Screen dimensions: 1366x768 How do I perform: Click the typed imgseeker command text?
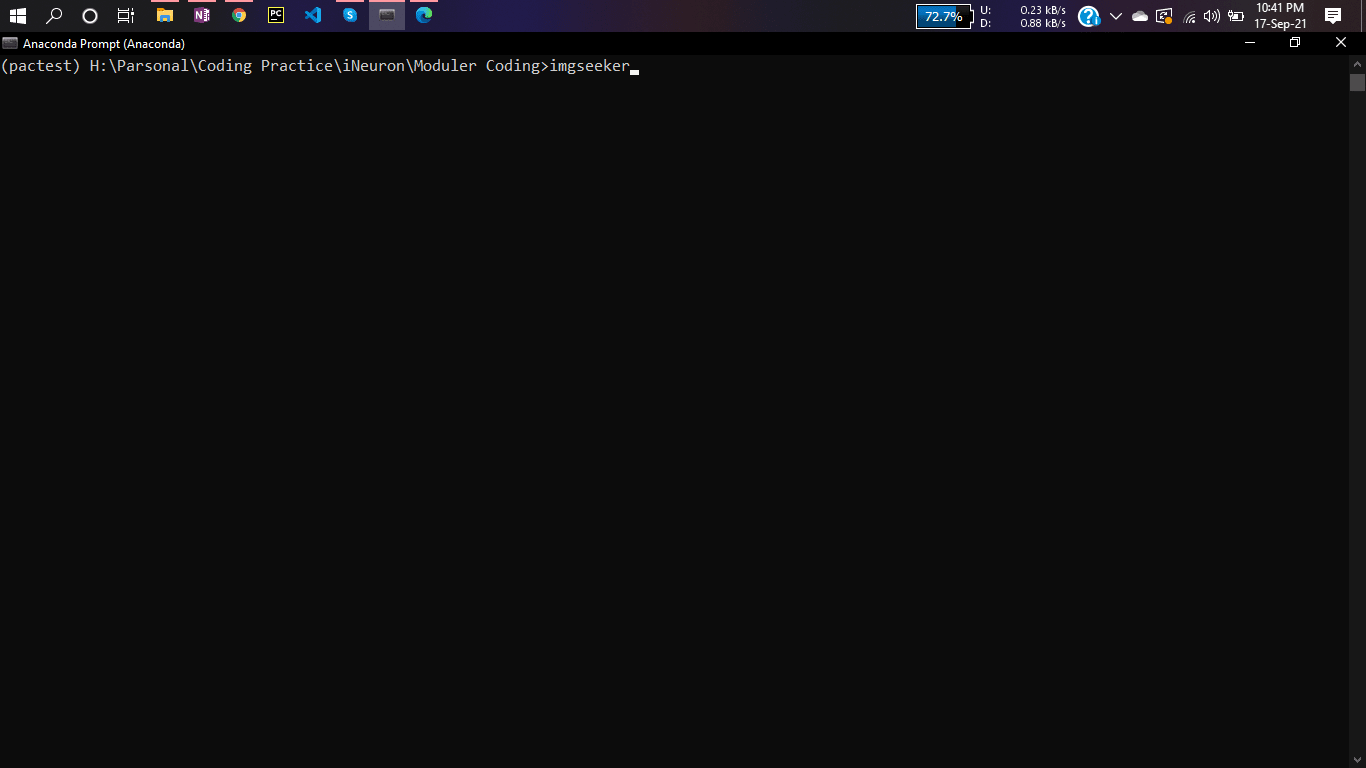point(590,66)
